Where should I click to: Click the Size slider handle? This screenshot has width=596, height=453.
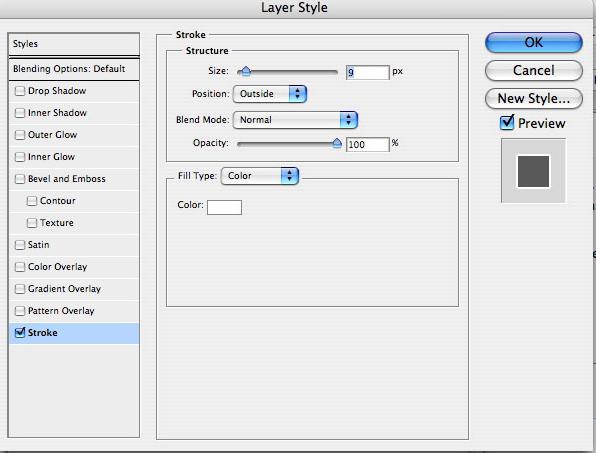pos(246,71)
